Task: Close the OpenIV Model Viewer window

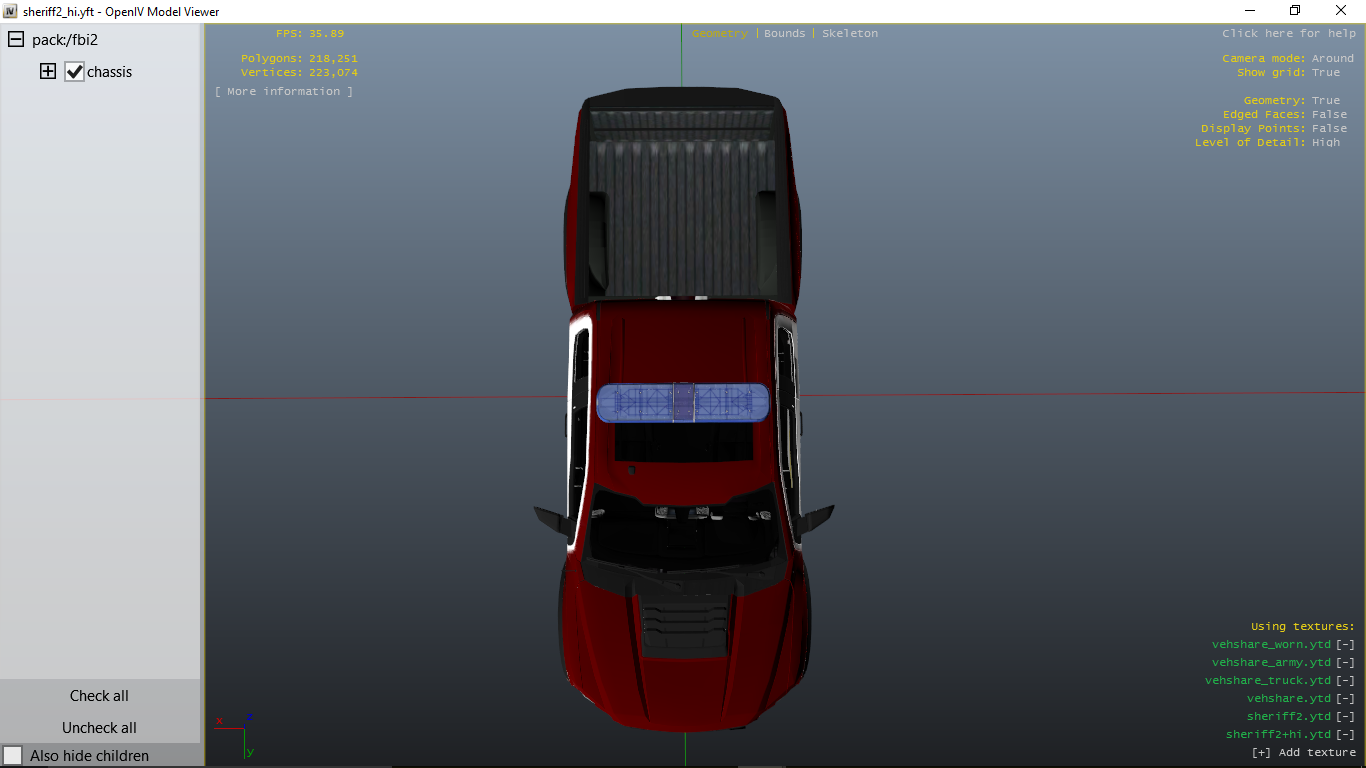Action: point(1341,11)
